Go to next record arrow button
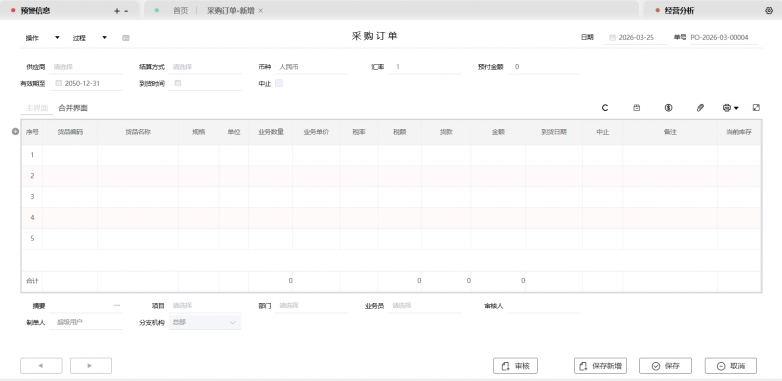The height and width of the screenshot is (381, 782). pyautogui.click(x=91, y=366)
